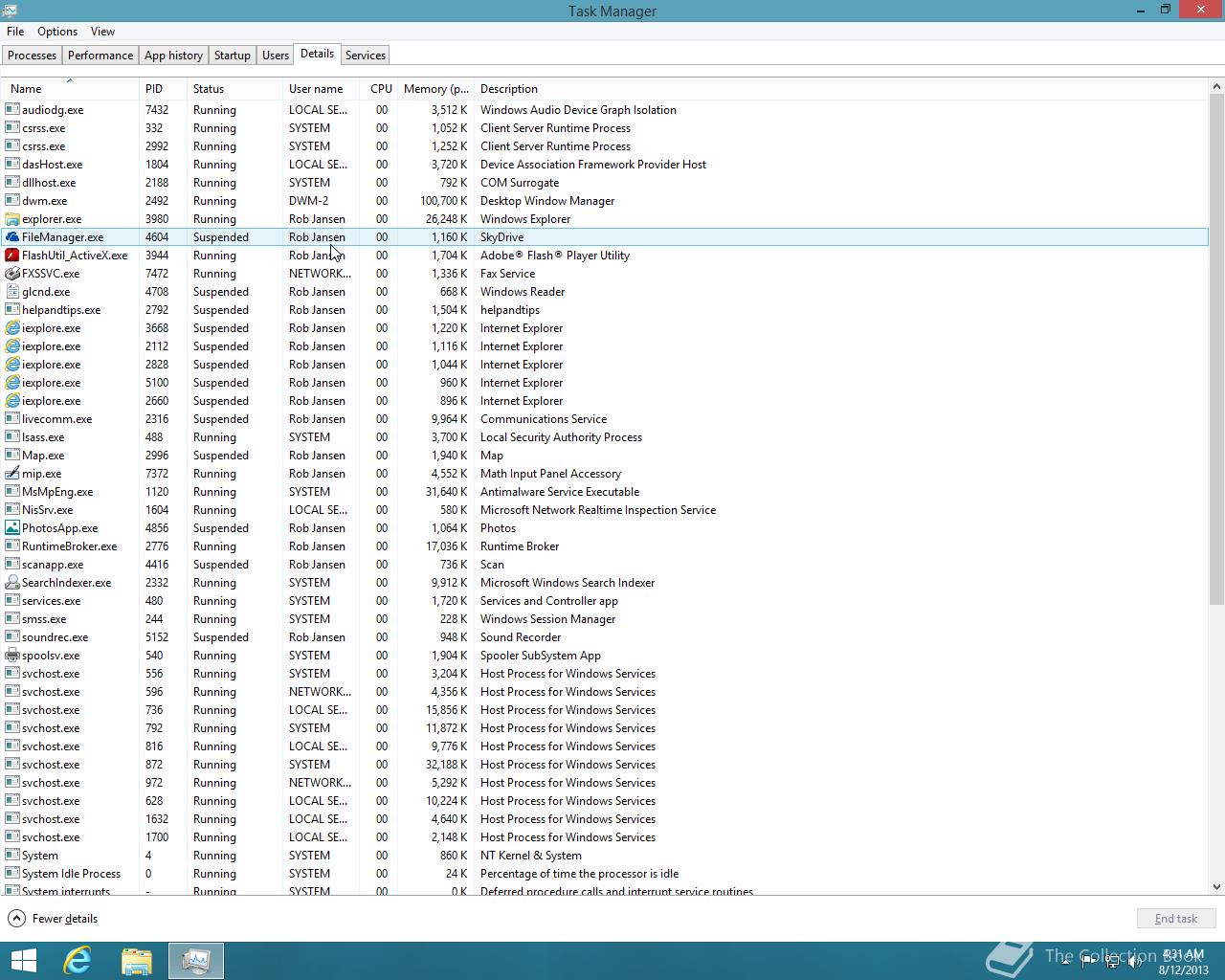1225x980 pixels.
Task: Select the dllhost.exe row
Action: click(605, 182)
